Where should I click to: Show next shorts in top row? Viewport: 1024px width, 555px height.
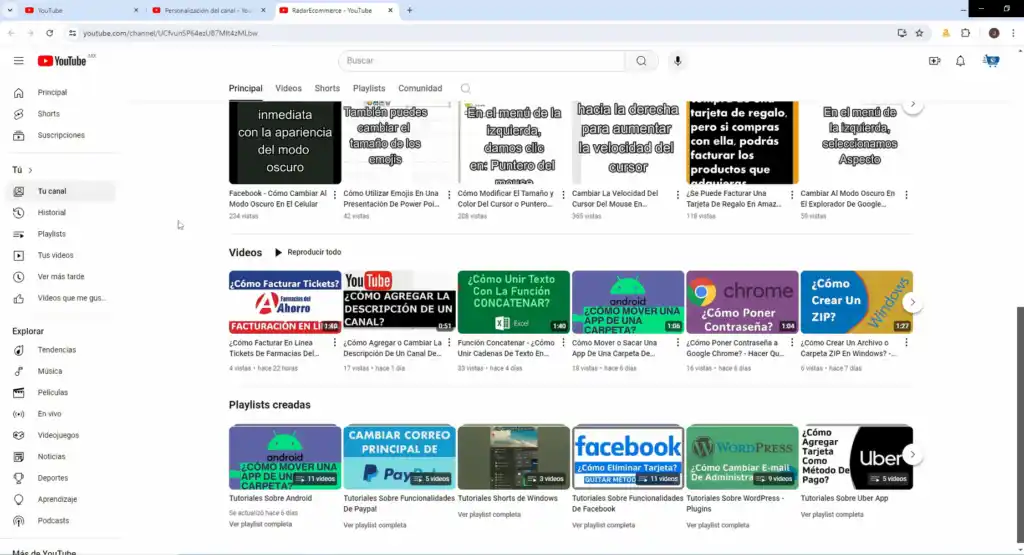(912, 104)
